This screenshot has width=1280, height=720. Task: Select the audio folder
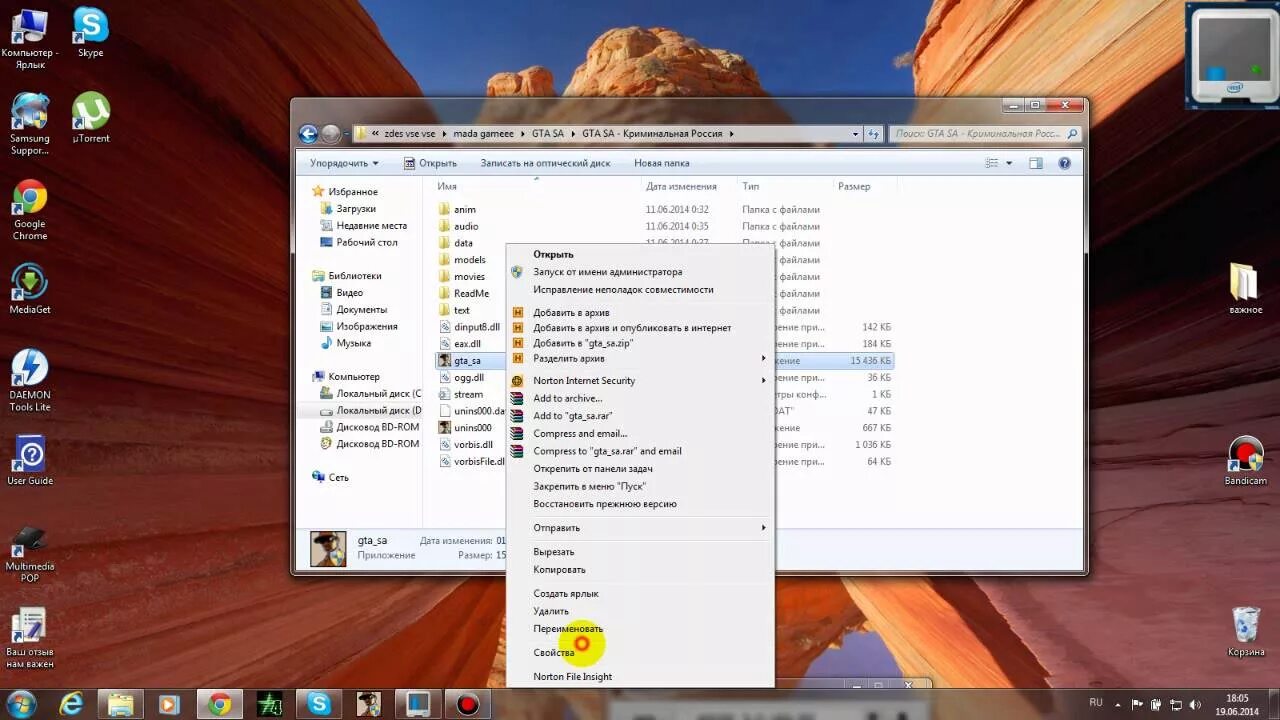click(x=466, y=226)
